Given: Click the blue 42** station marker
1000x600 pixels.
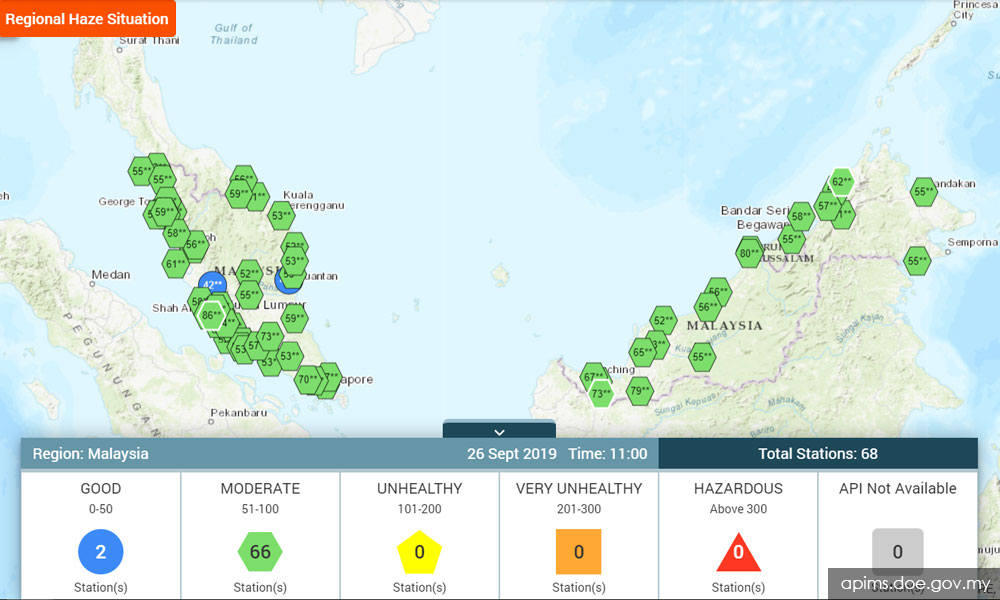Looking at the screenshot, I should [211, 284].
